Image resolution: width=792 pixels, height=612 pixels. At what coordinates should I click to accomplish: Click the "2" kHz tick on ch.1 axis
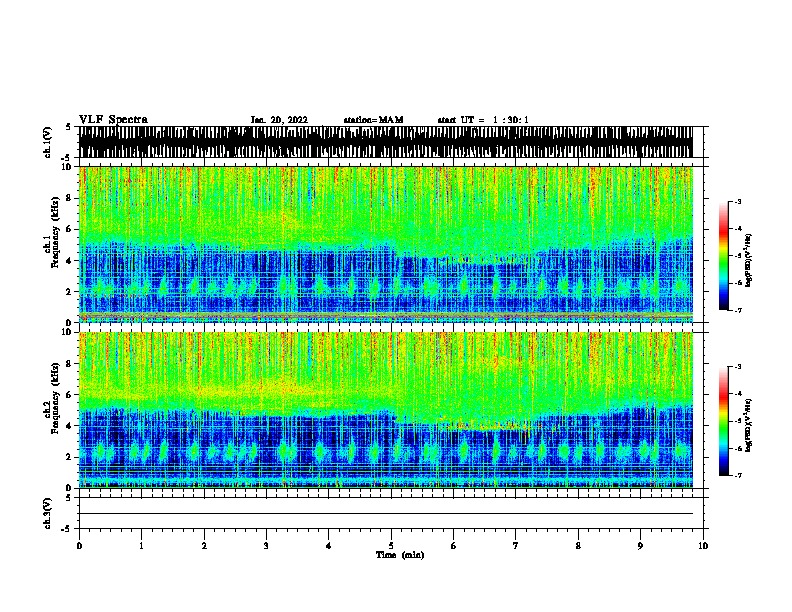[x=69, y=292]
